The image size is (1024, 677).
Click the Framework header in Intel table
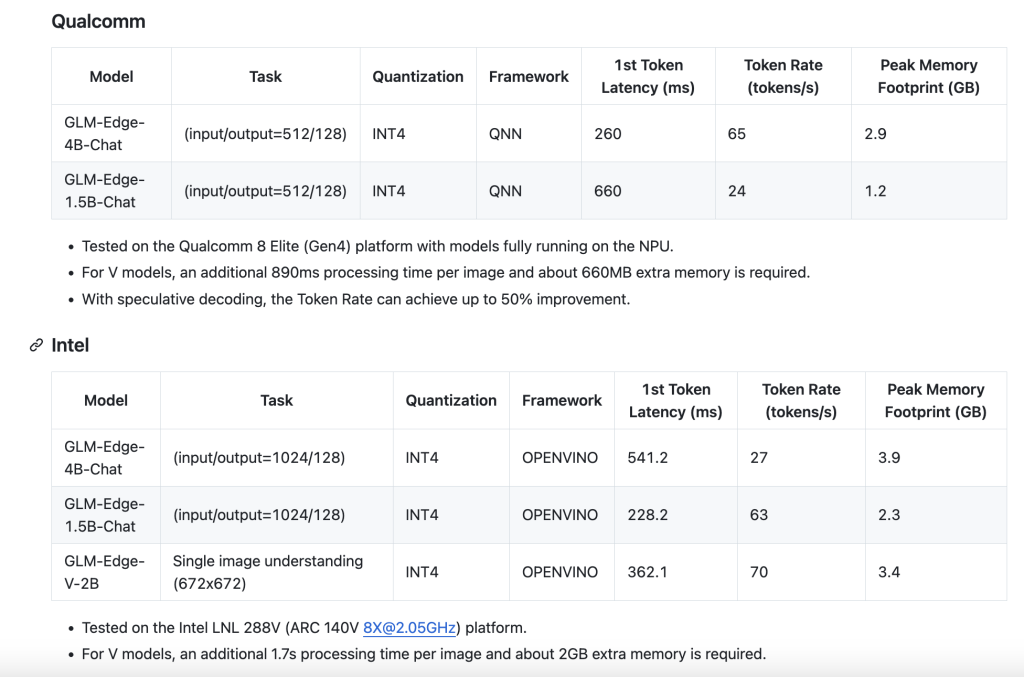click(x=562, y=400)
